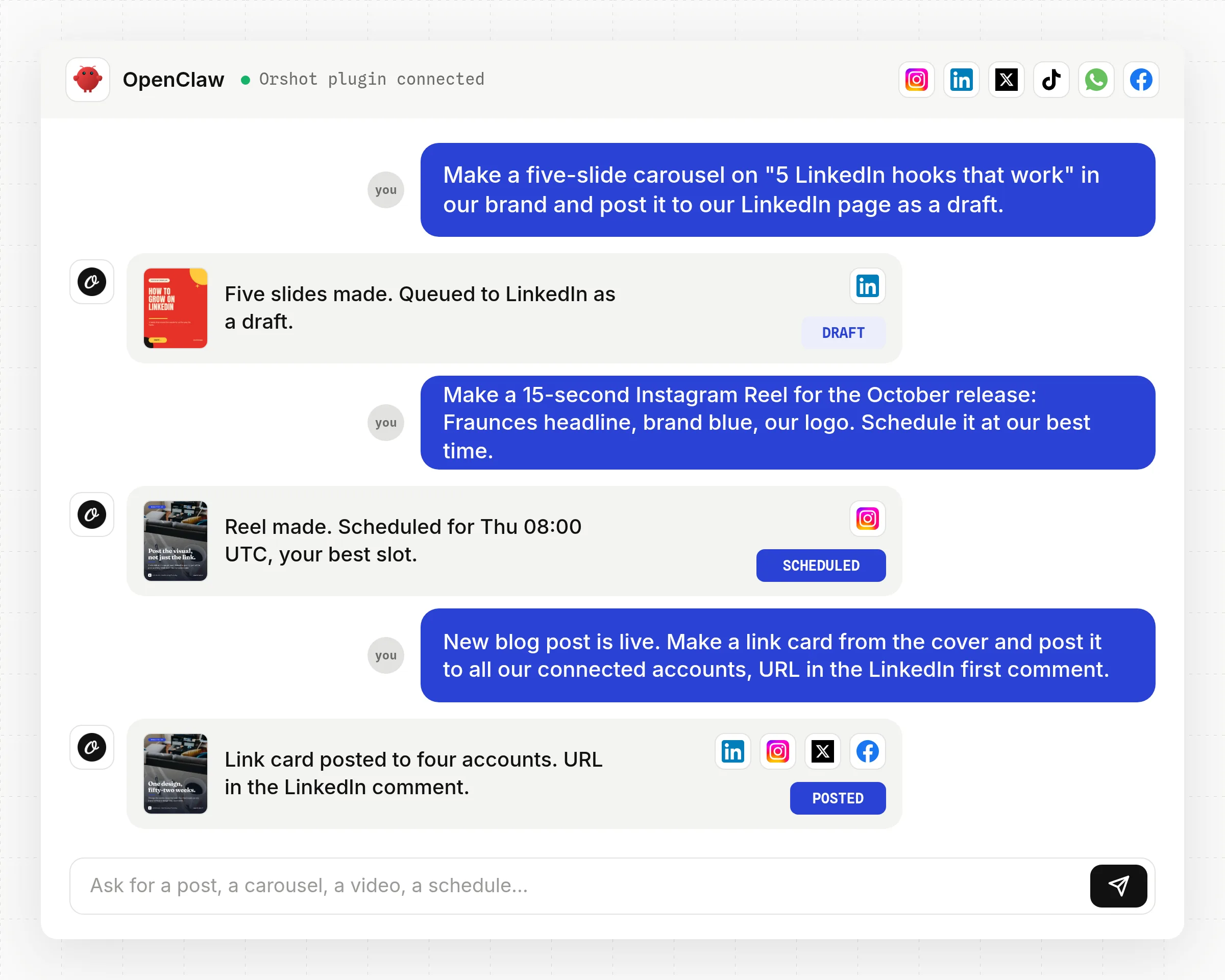This screenshot has height=980, width=1225.
Task: Open the LinkedIn account icon in header
Action: pos(961,80)
